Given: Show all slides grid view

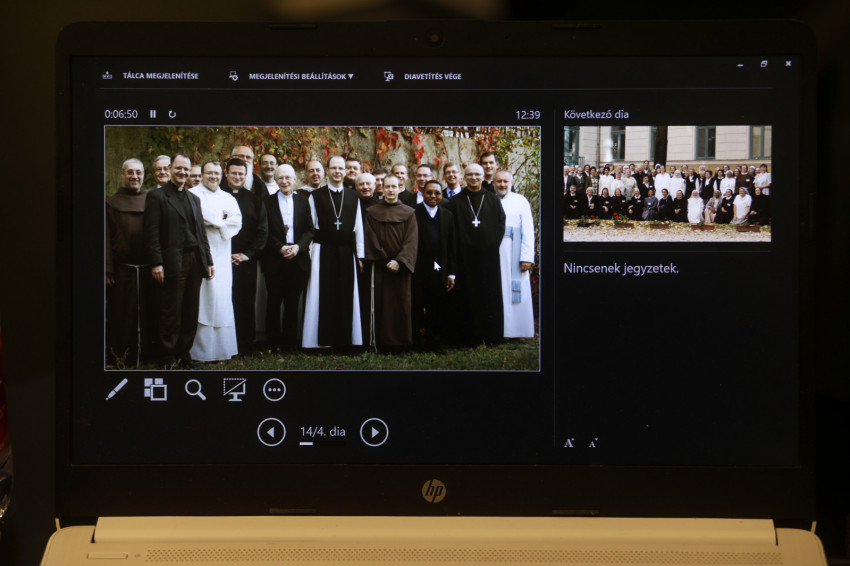Looking at the screenshot, I should tap(155, 389).
